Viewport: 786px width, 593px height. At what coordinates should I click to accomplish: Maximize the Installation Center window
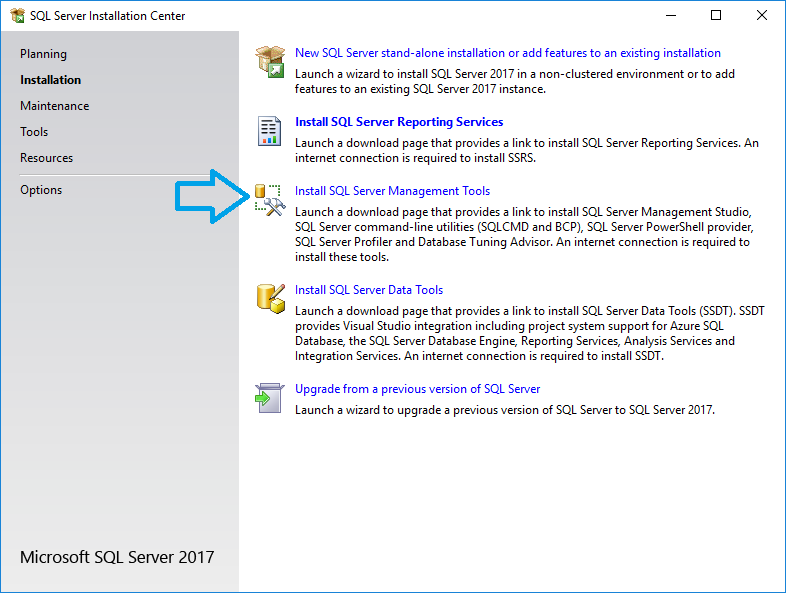tap(716, 16)
